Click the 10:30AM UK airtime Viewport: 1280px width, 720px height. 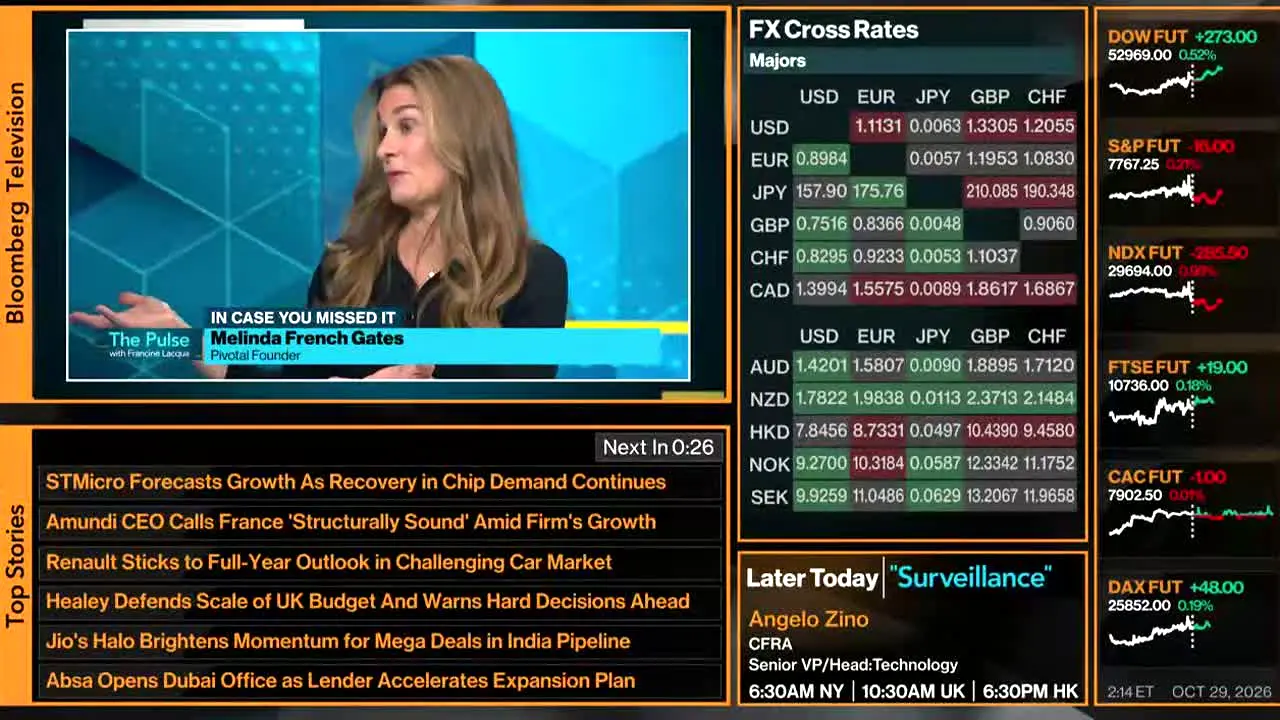click(913, 692)
